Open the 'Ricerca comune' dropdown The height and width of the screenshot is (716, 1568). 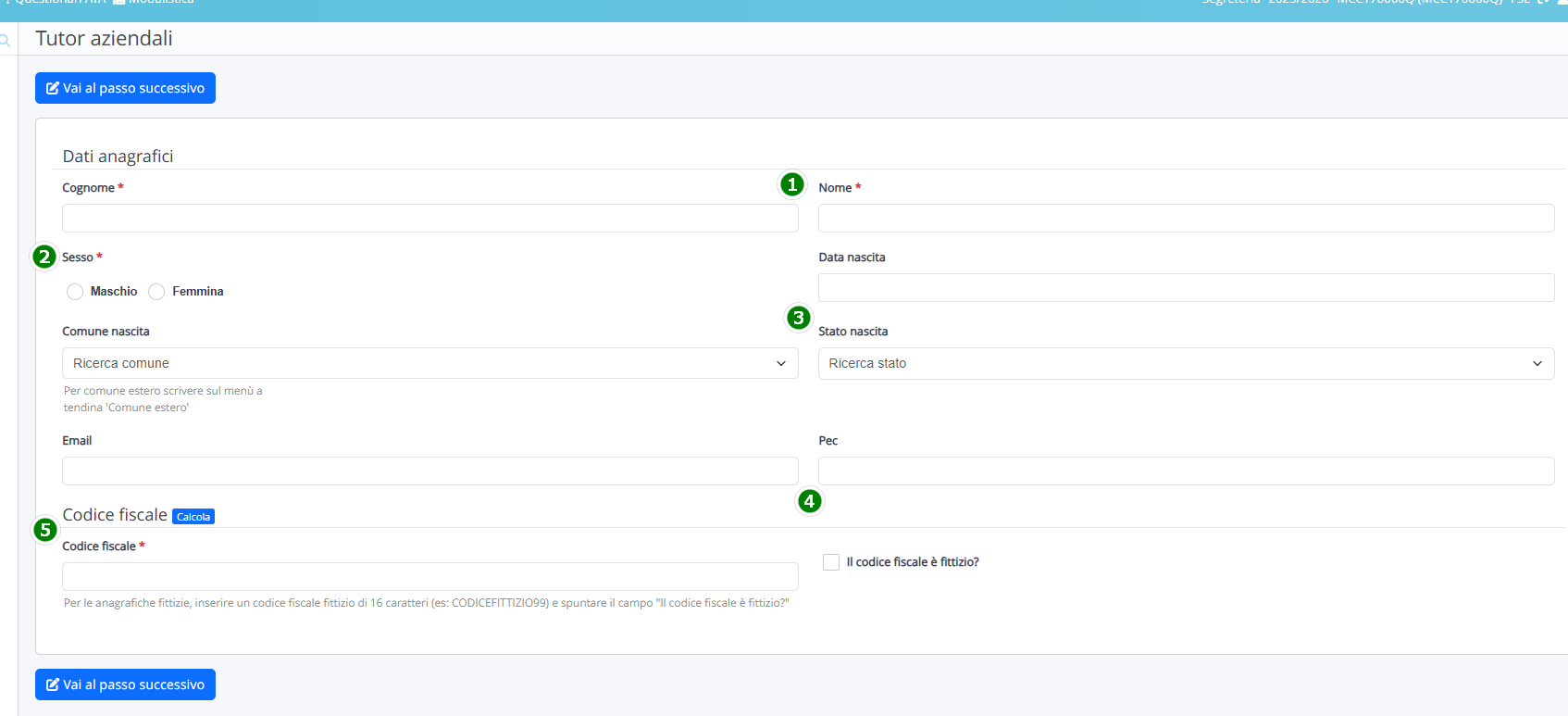click(429, 363)
